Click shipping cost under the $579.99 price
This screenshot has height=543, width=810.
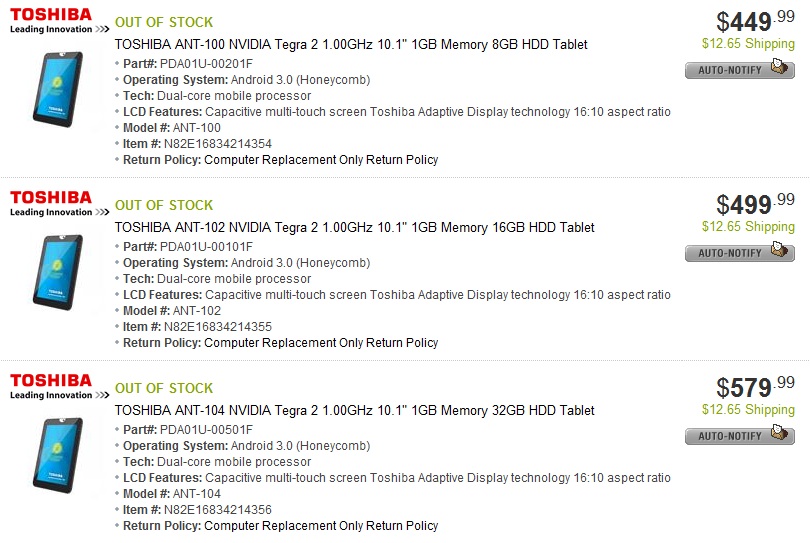tap(748, 409)
